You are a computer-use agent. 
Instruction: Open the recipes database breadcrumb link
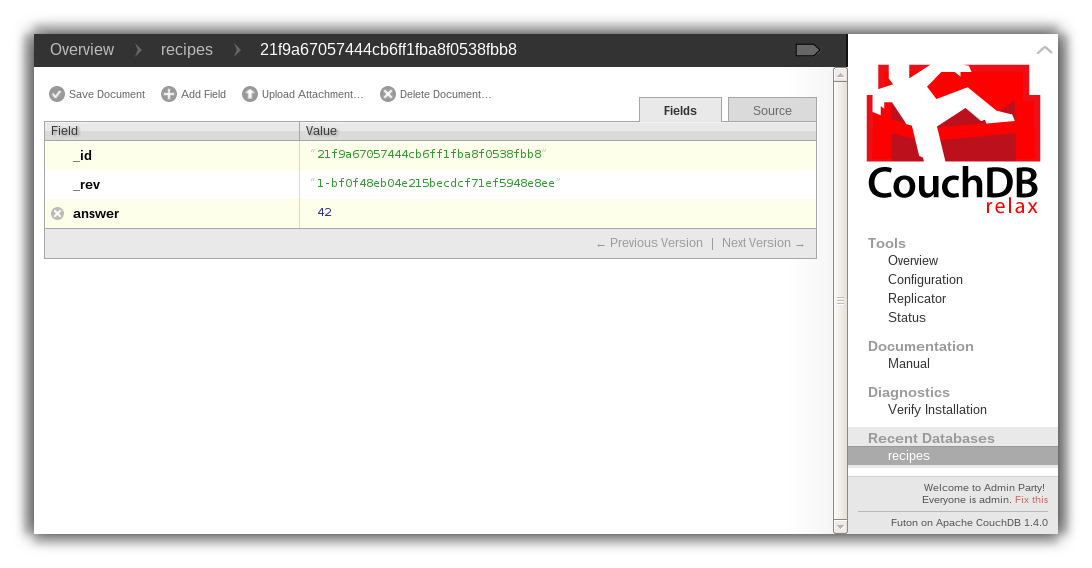click(187, 49)
